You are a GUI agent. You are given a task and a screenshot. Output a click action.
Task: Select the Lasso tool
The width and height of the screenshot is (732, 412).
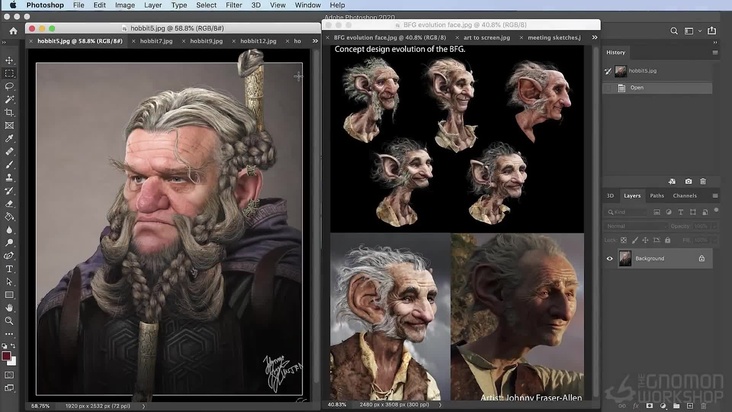coord(9,87)
